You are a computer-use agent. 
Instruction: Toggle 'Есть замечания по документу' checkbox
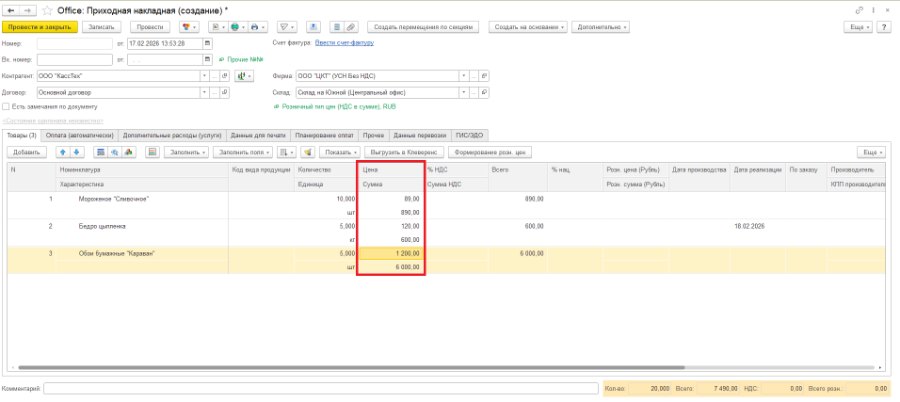click(6, 107)
